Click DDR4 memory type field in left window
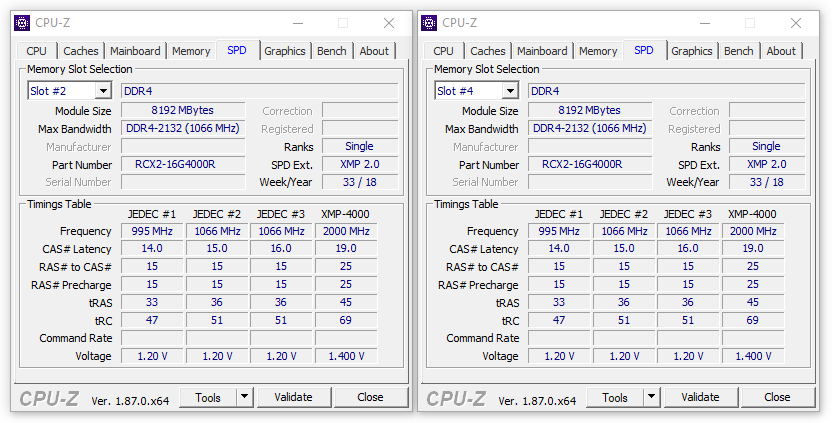 259,91
